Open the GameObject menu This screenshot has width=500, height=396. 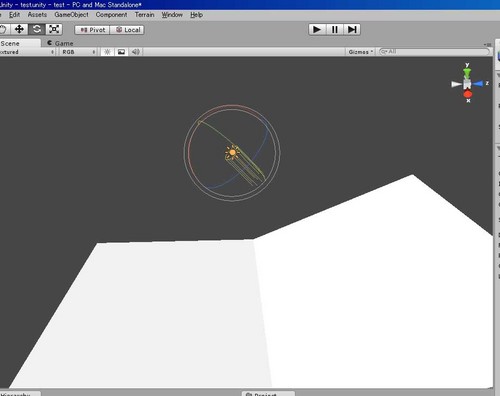[x=71, y=15]
